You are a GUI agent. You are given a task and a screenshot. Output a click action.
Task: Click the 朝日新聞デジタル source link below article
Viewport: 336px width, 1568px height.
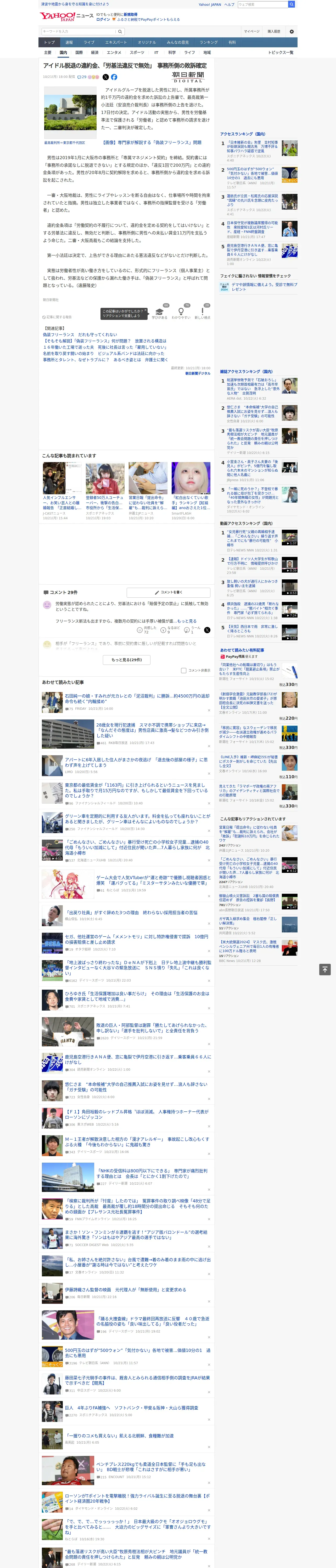[x=198, y=373]
